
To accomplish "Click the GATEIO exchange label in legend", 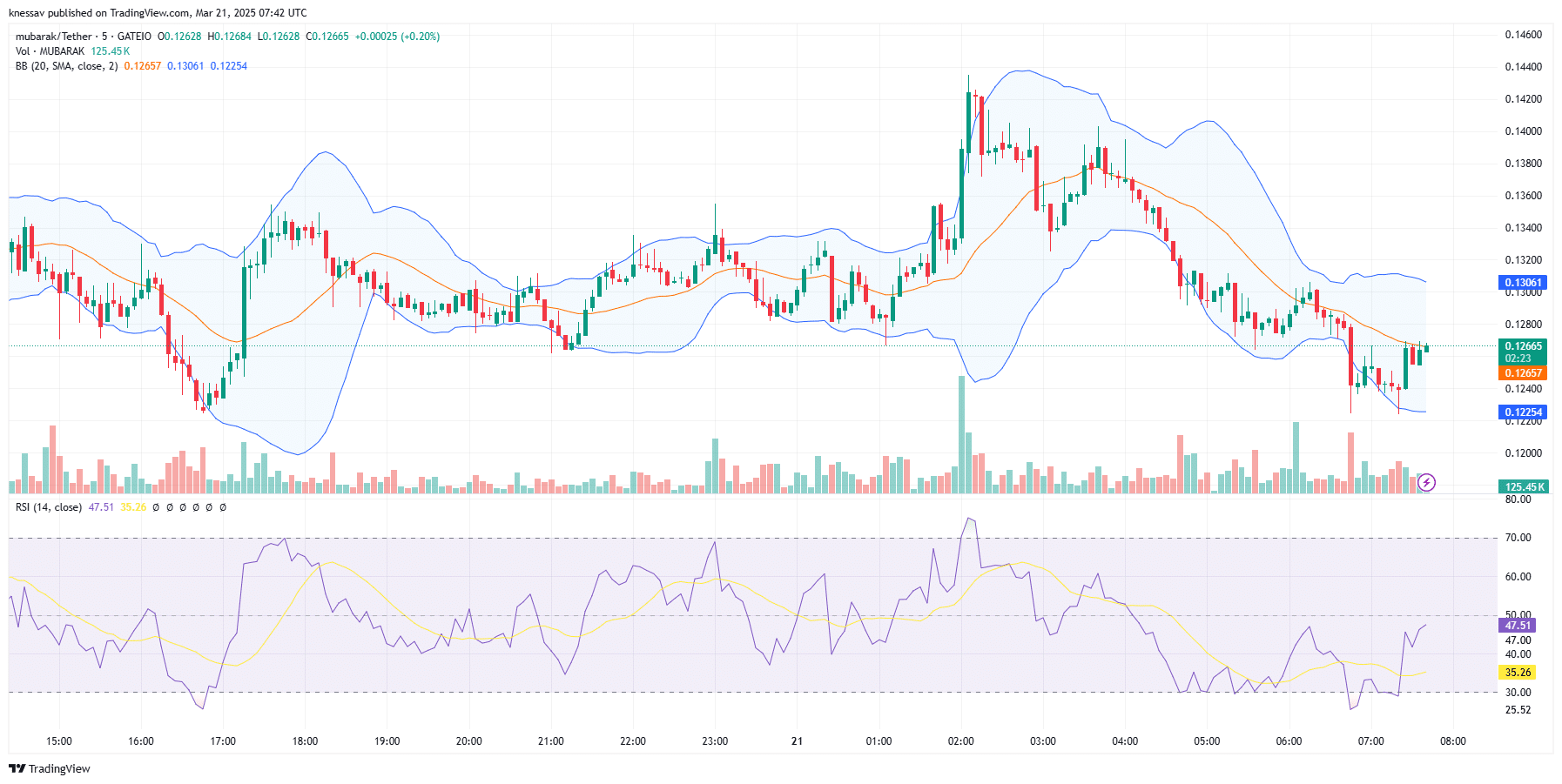I will pos(134,37).
